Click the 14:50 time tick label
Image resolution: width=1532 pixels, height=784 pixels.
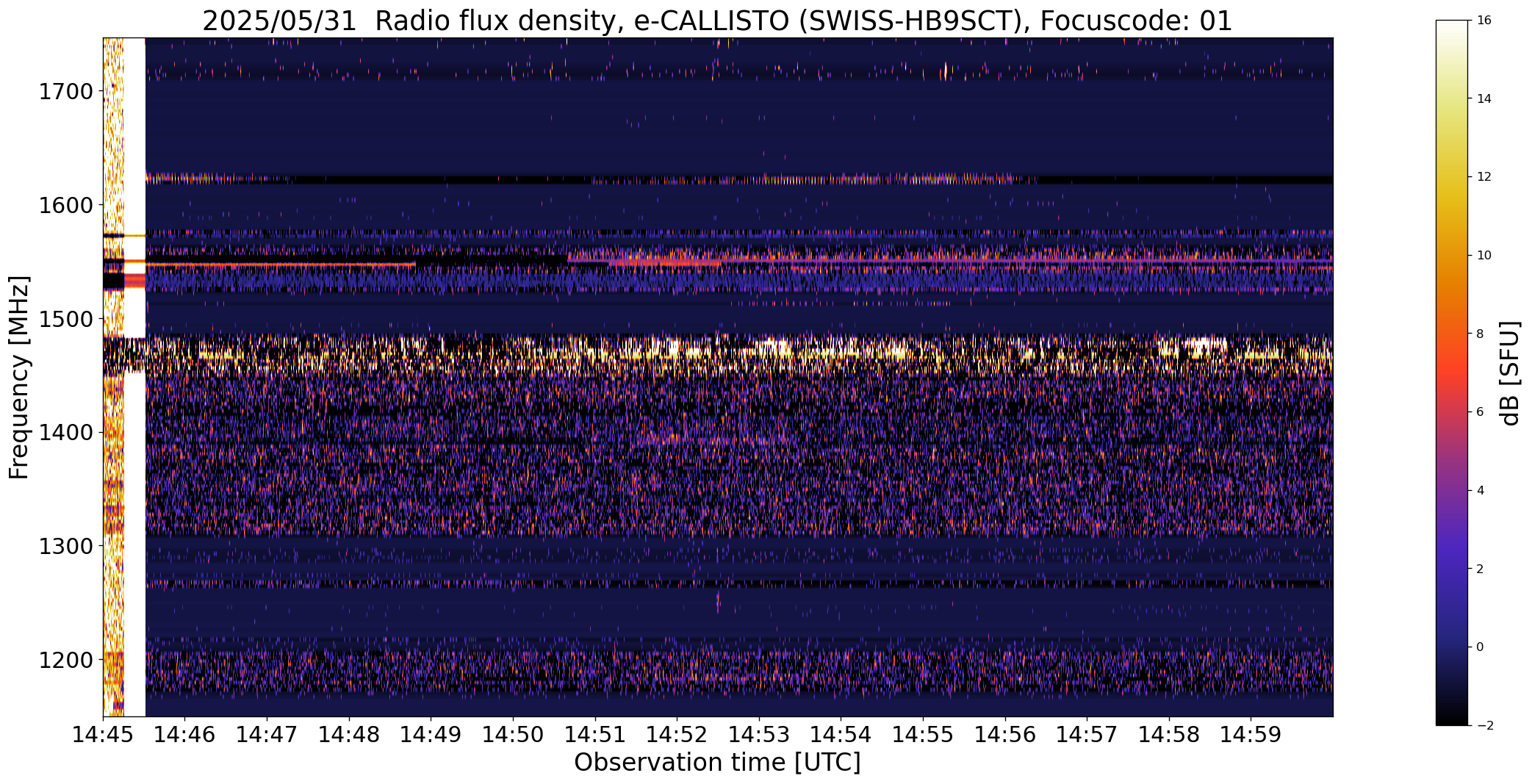(x=513, y=734)
